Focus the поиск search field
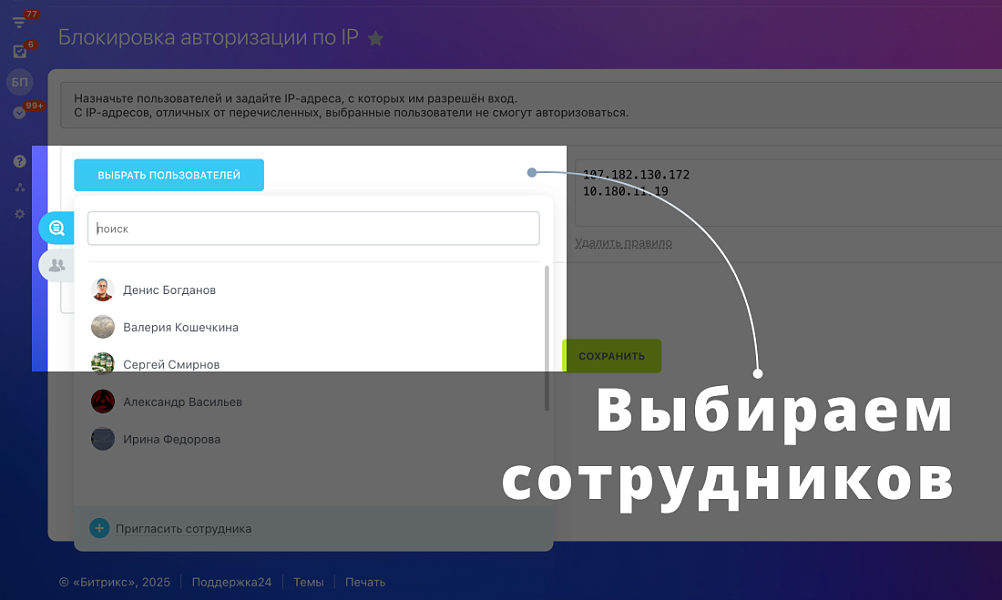 pyautogui.click(x=313, y=228)
